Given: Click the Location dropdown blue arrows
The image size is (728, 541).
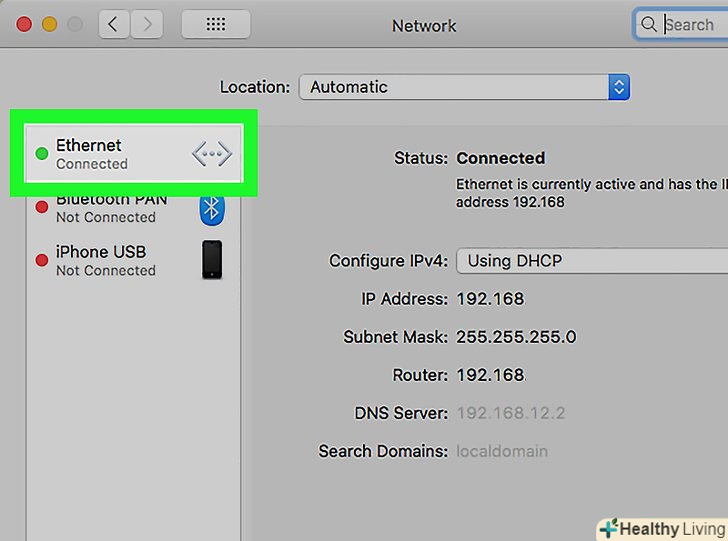Looking at the screenshot, I should point(619,87).
